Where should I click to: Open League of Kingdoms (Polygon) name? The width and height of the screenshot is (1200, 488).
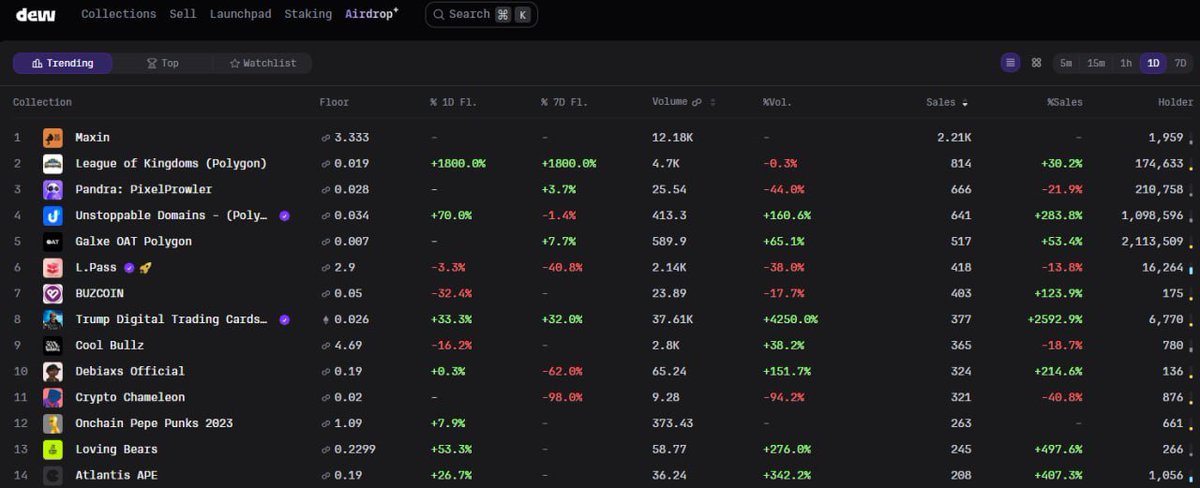tap(171, 163)
